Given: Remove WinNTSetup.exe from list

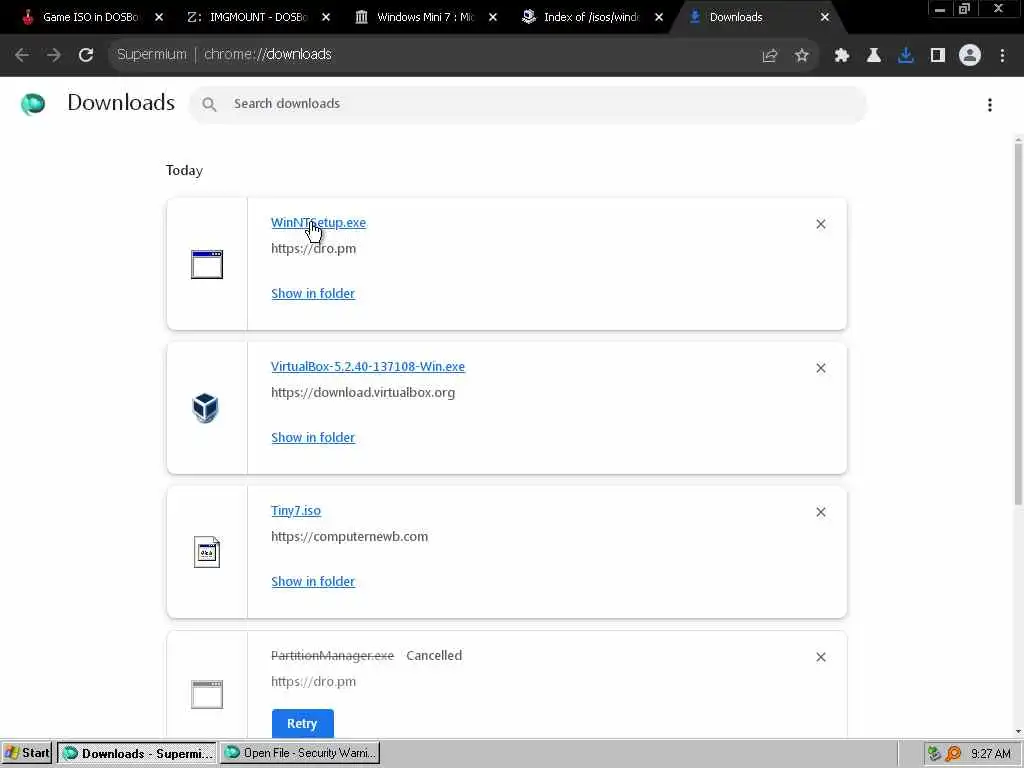Looking at the screenshot, I should 821,224.
